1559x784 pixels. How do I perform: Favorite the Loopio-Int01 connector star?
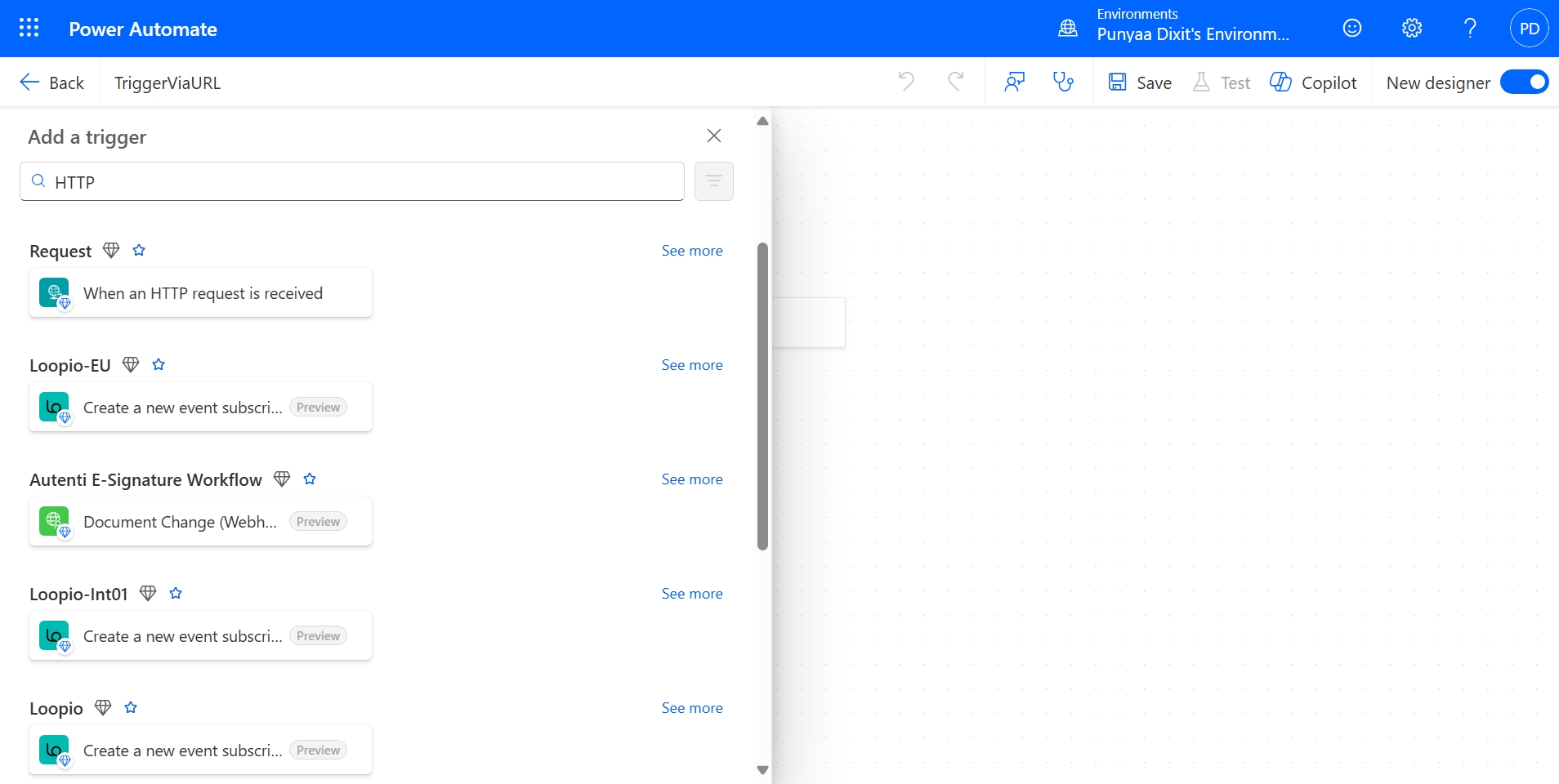176,594
